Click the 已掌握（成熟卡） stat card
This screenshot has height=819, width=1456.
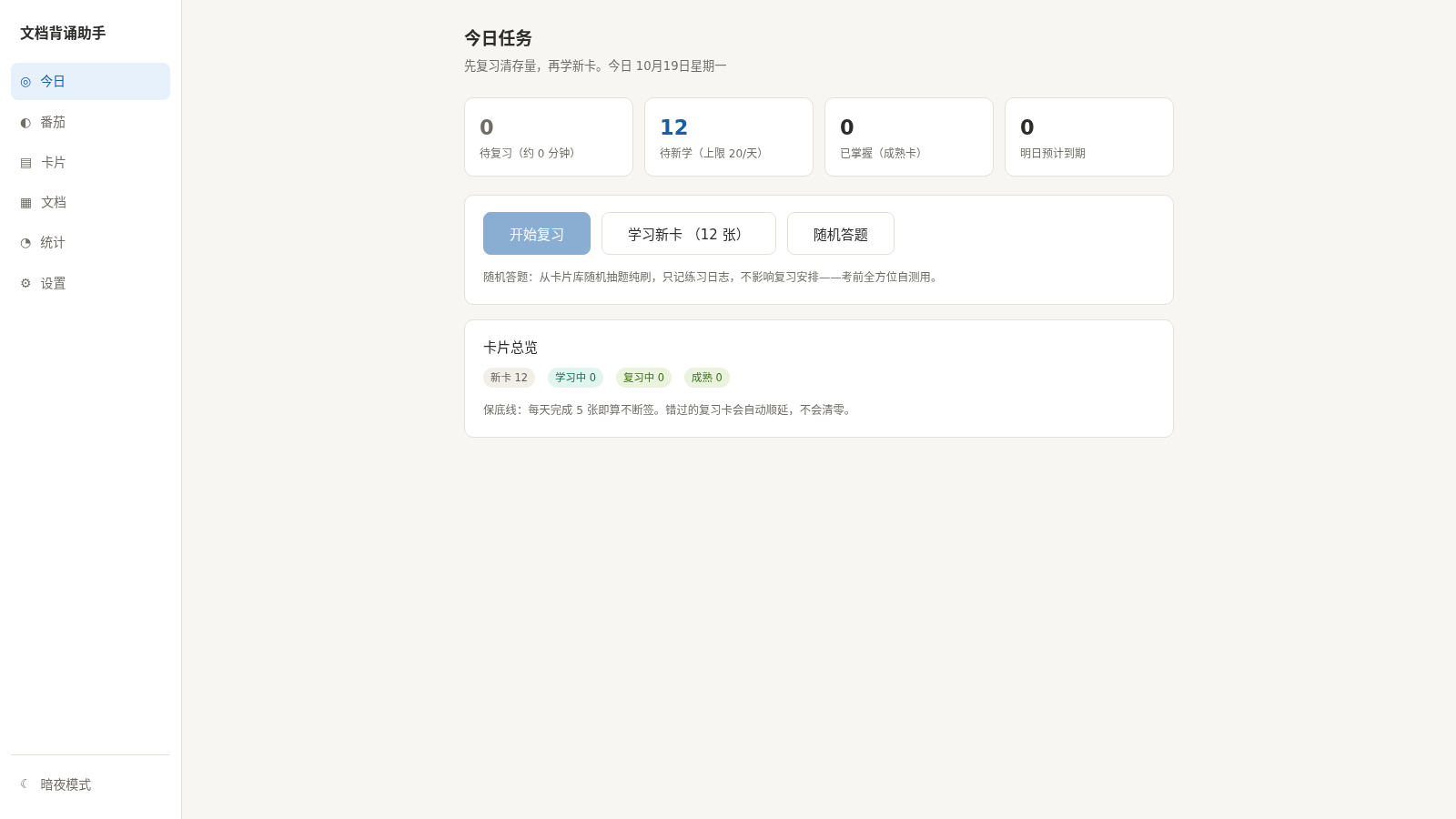coord(909,137)
